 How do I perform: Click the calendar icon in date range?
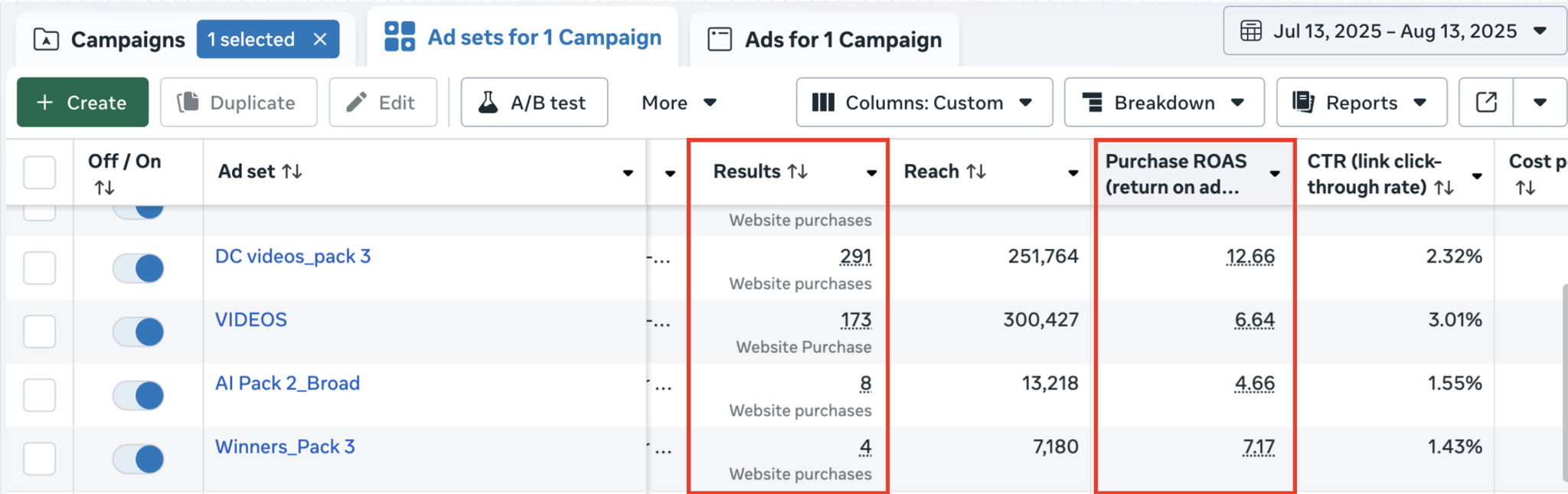click(1251, 31)
